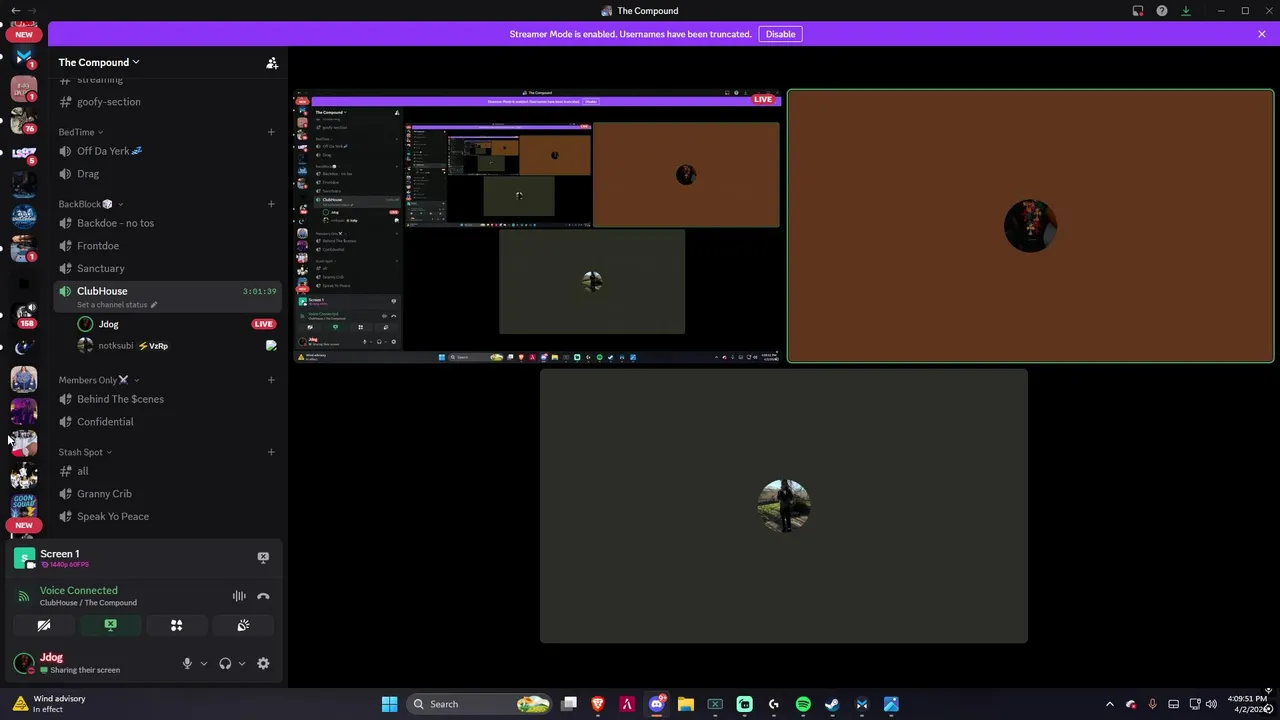1280x720 pixels.
Task: Mute the microphone
Action: pos(187,663)
